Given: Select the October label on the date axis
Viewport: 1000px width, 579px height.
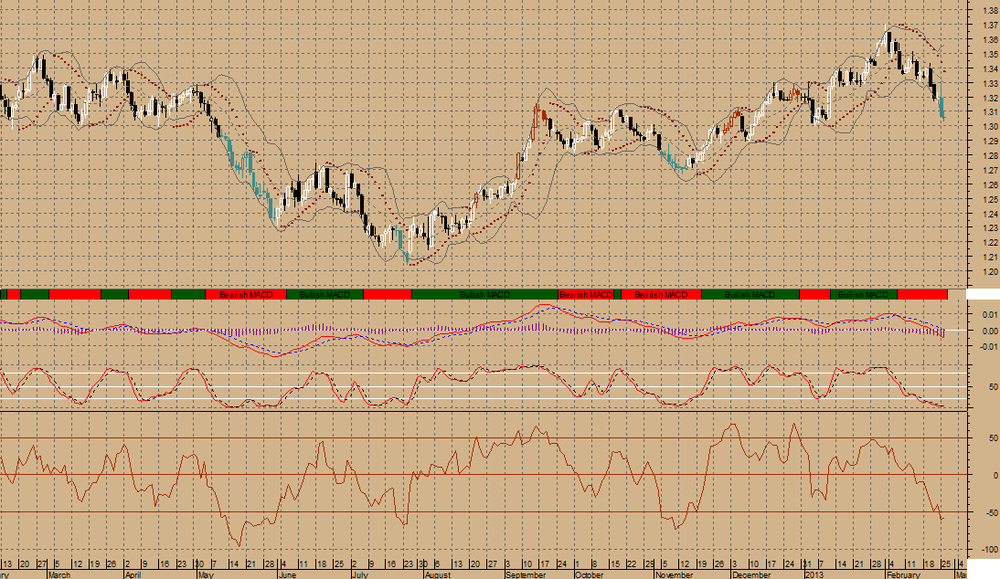Looking at the screenshot, I should click(x=589, y=575).
